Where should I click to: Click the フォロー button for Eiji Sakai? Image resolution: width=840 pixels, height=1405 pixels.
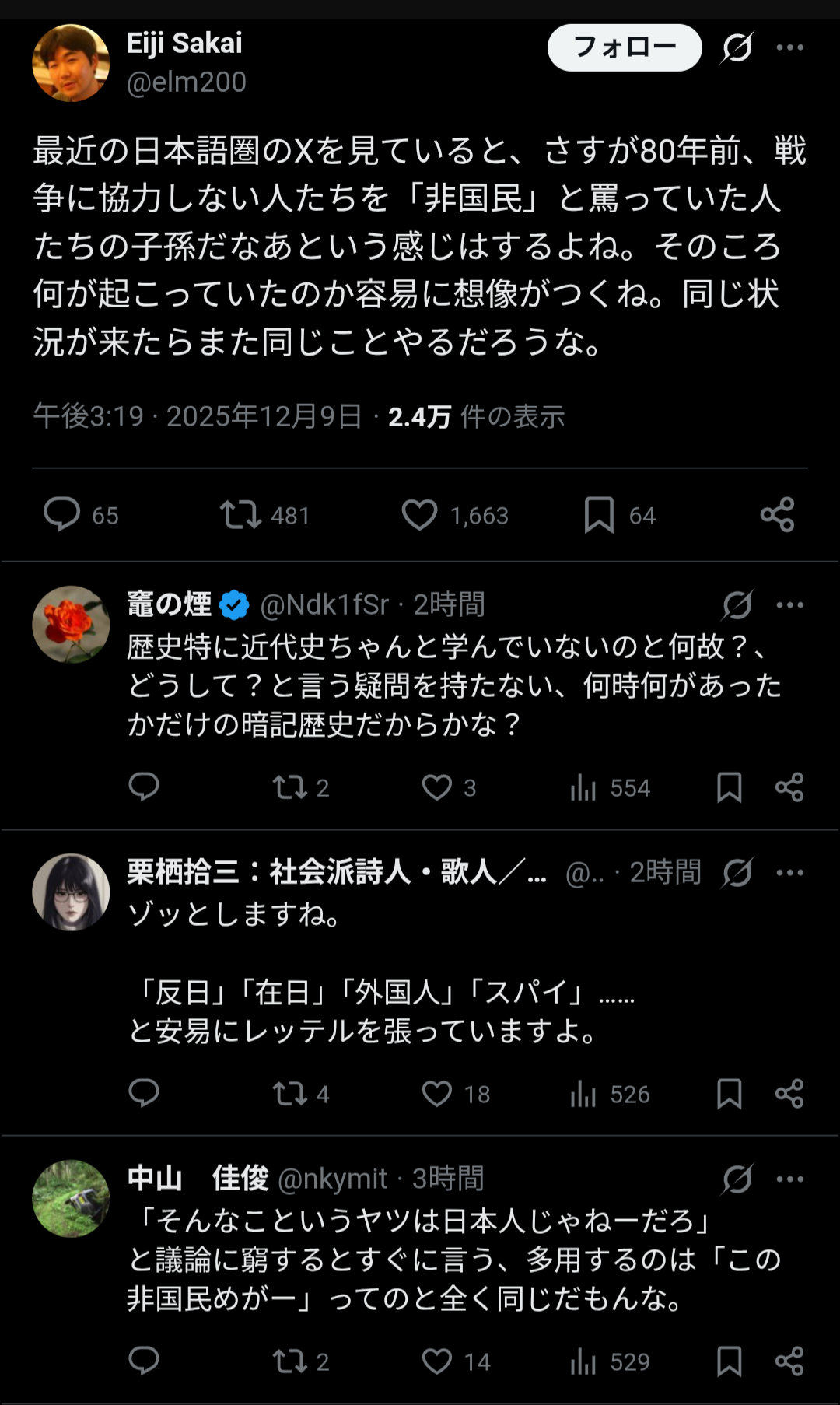click(625, 47)
